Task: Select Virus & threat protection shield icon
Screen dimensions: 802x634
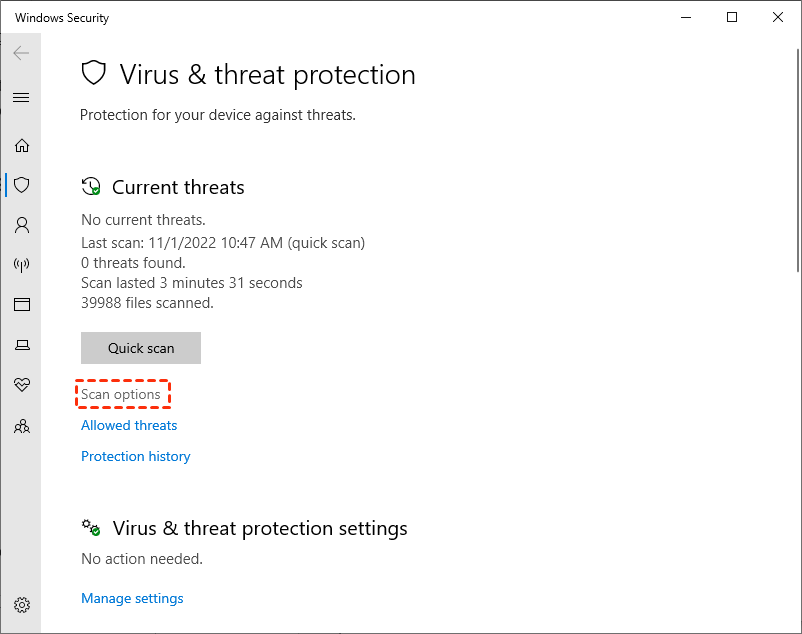Action: 21,185
